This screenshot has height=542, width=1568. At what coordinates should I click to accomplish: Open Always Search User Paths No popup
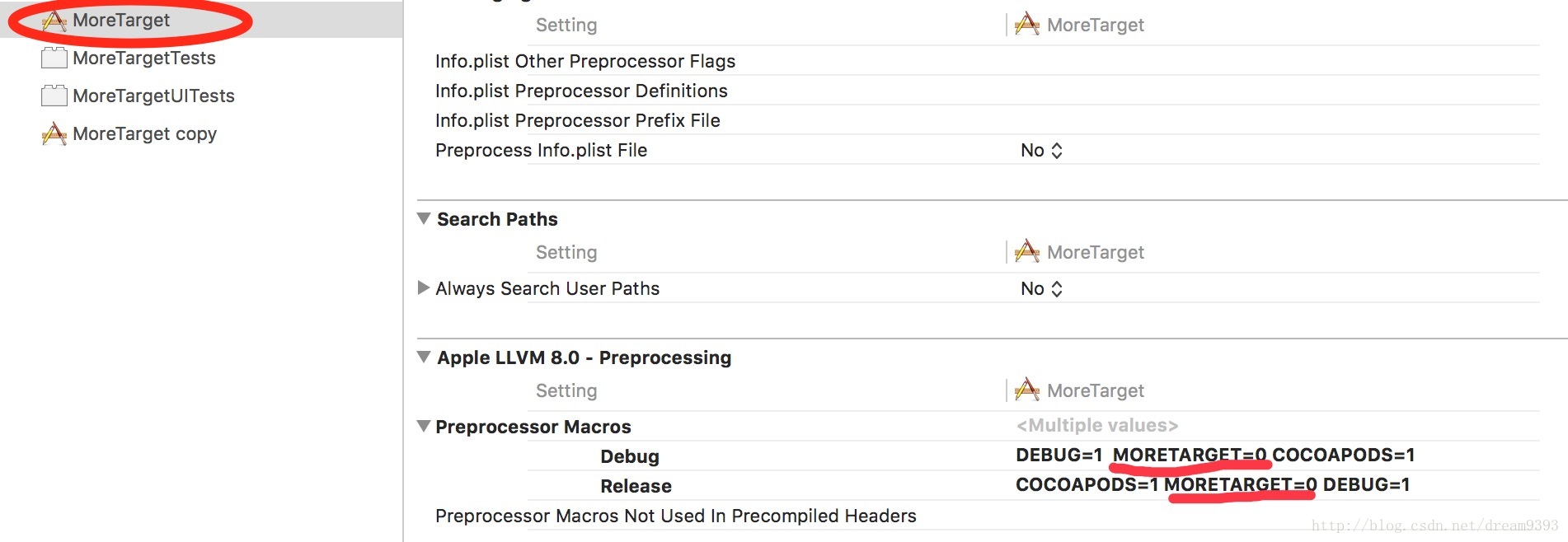pos(1041,288)
